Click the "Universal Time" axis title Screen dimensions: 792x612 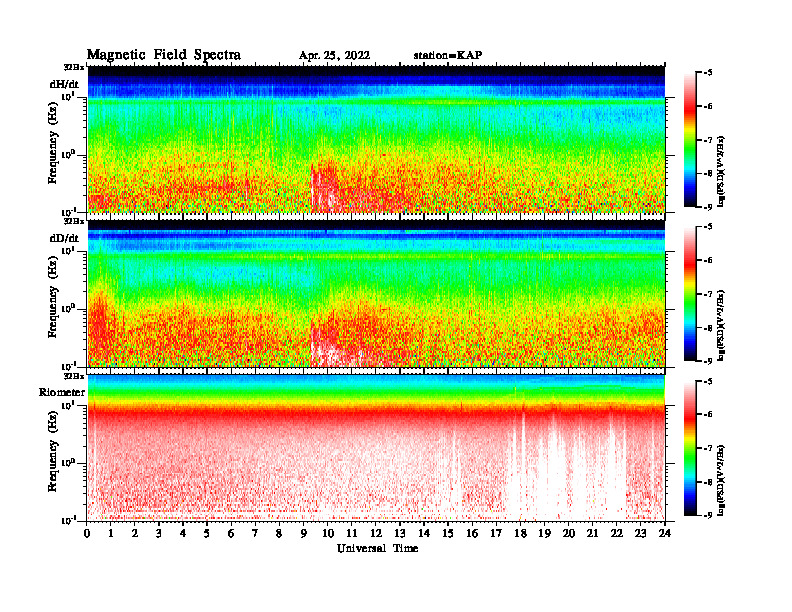377,548
